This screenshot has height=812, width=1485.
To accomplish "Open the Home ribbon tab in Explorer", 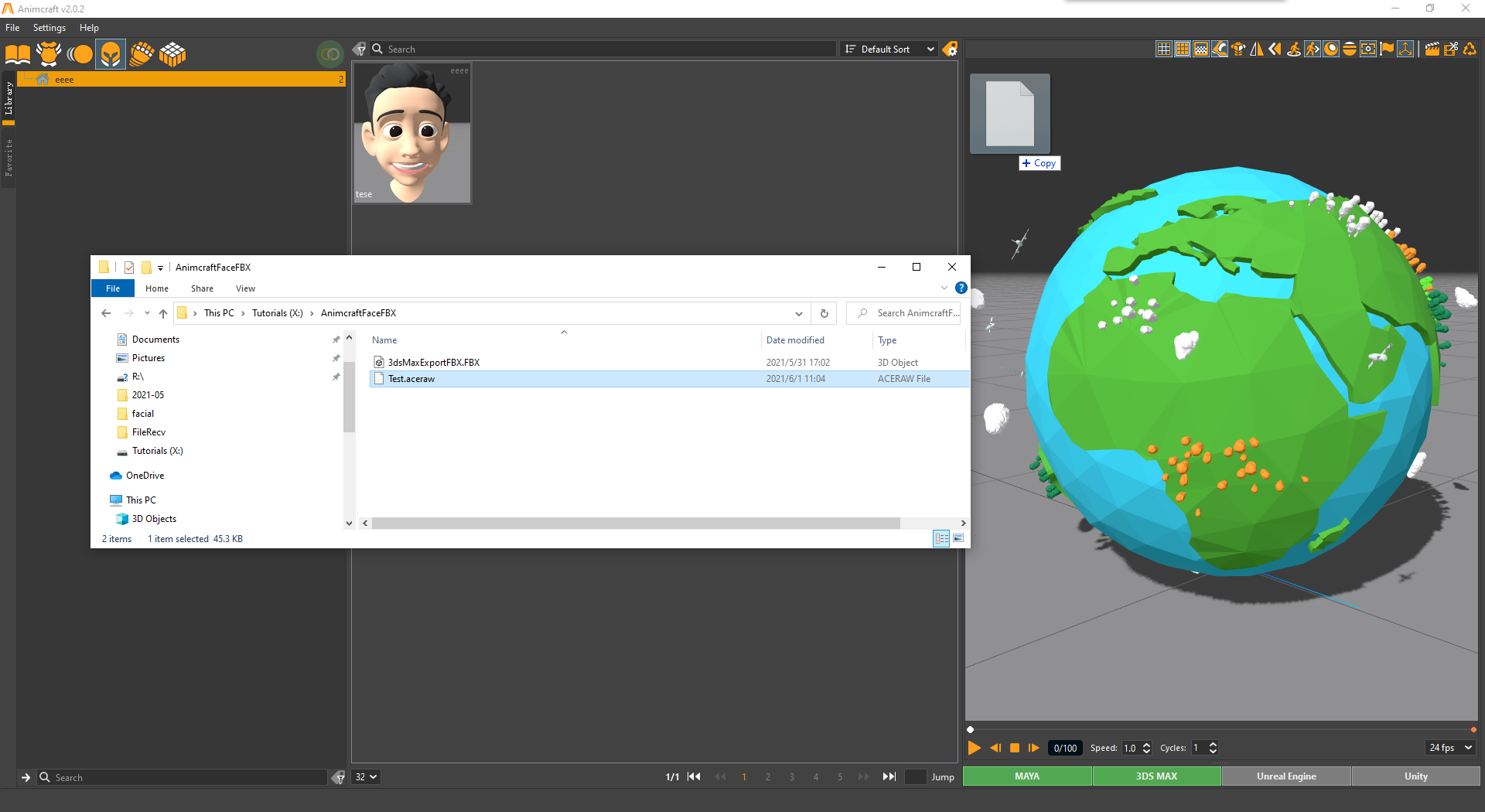I will tap(157, 288).
